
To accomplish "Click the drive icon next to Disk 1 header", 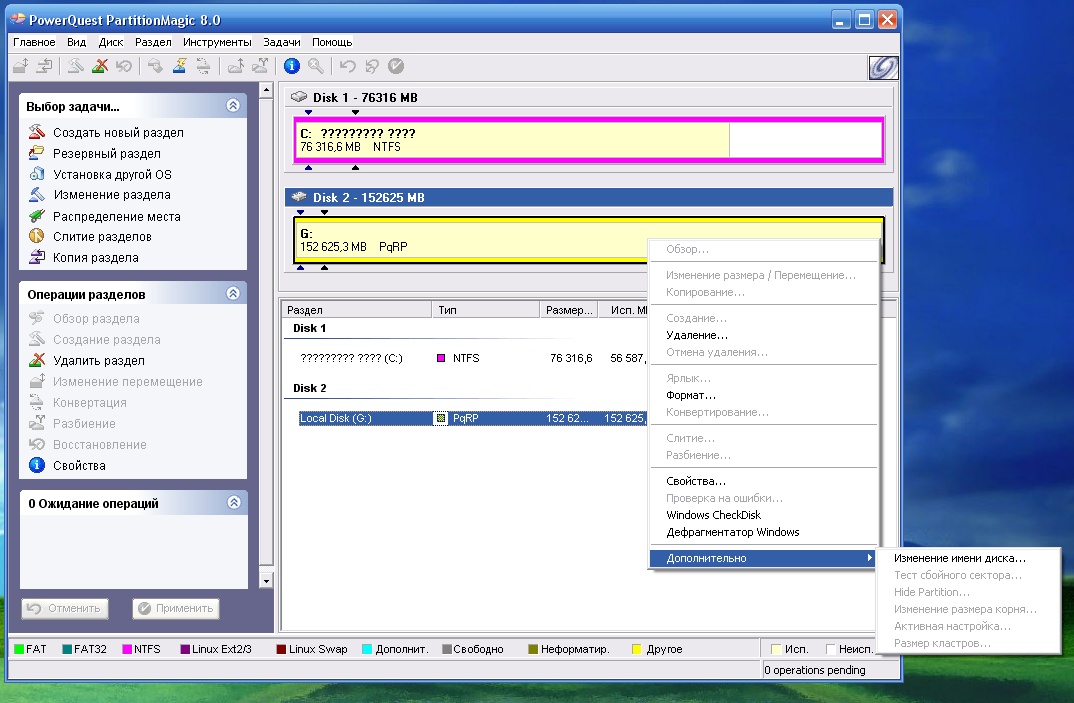I will coord(299,97).
